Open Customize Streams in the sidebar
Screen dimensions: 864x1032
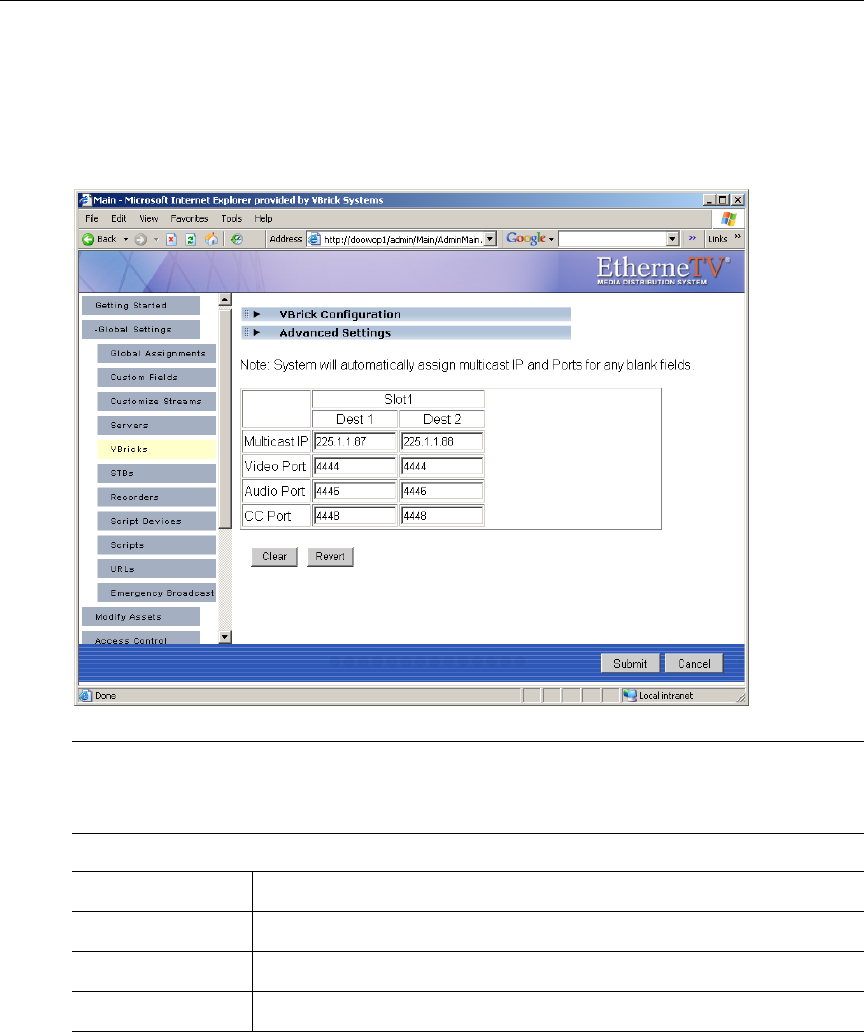[x=157, y=401]
